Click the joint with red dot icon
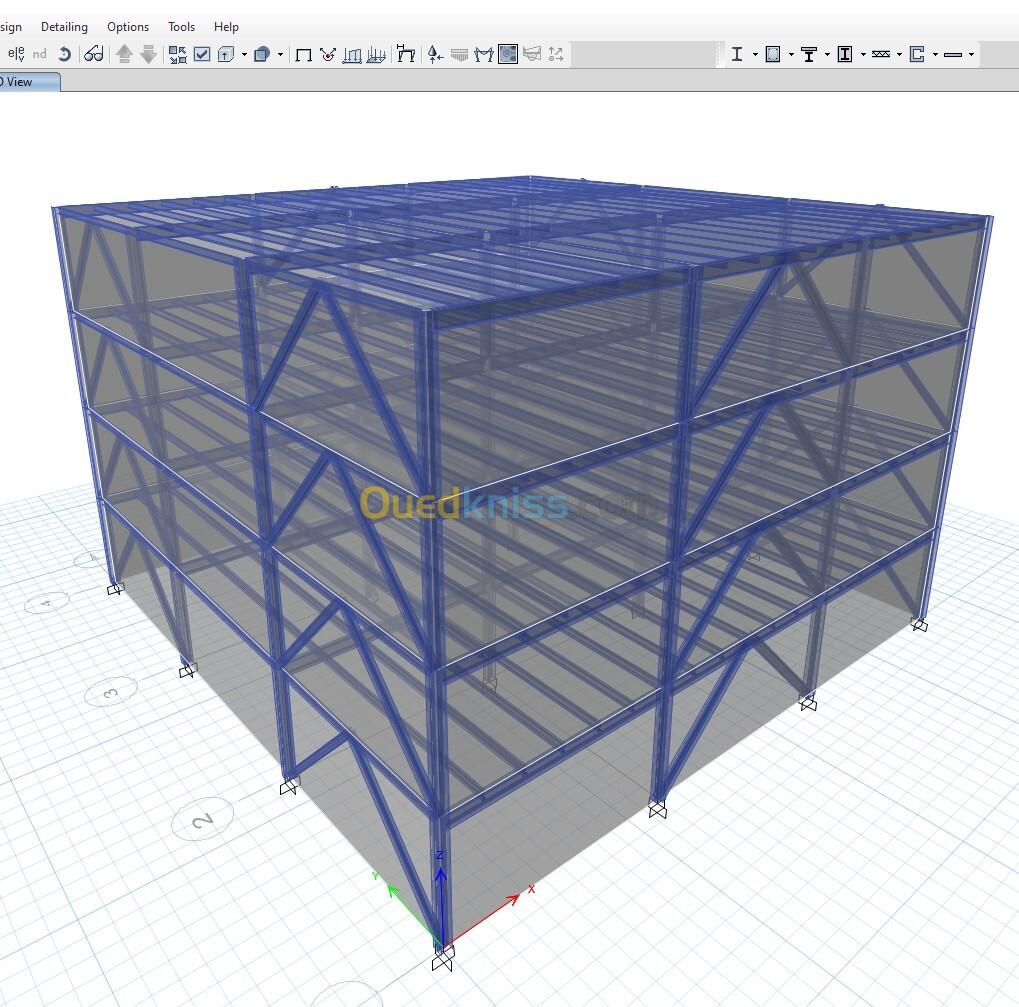Viewport: 1019px width, 1007px height. [x=328, y=55]
